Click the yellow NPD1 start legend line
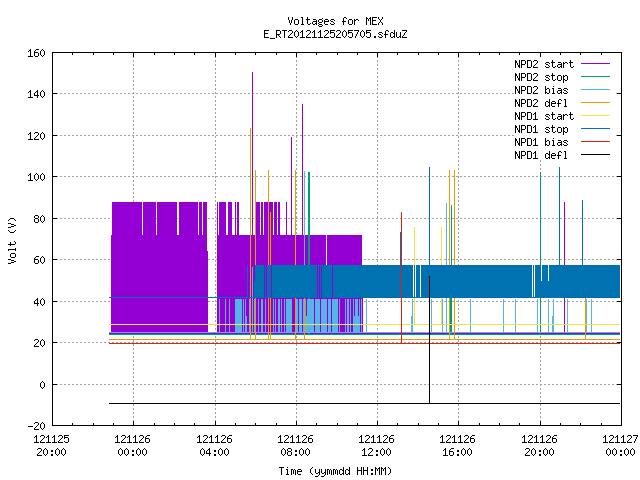This screenshot has width=640, height=480. pos(595,116)
